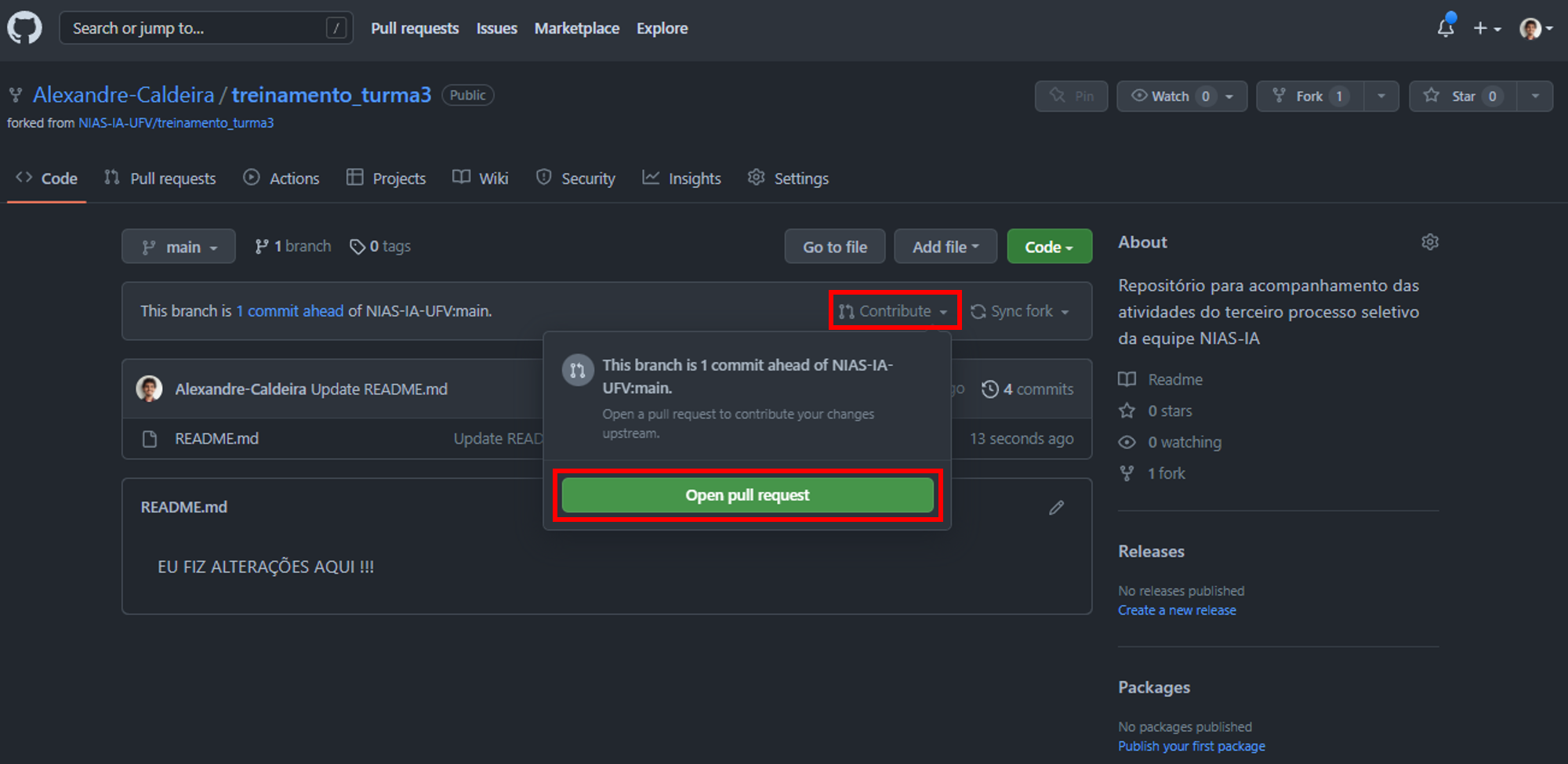Click the commit author avatar for Alexandre-Caldeira
The height and width of the screenshot is (764, 1568).
149,389
